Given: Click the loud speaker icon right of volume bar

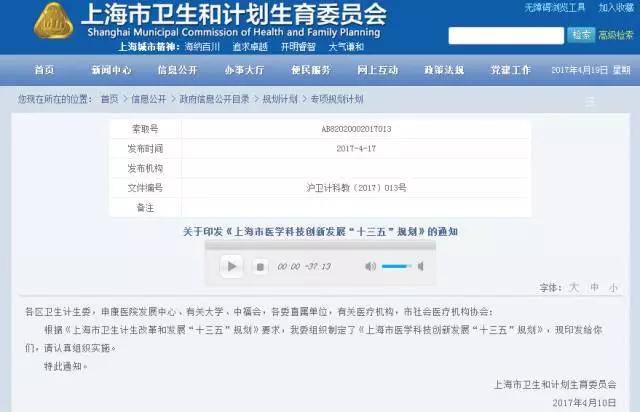Looking at the screenshot, I should (x=421, y=267).
